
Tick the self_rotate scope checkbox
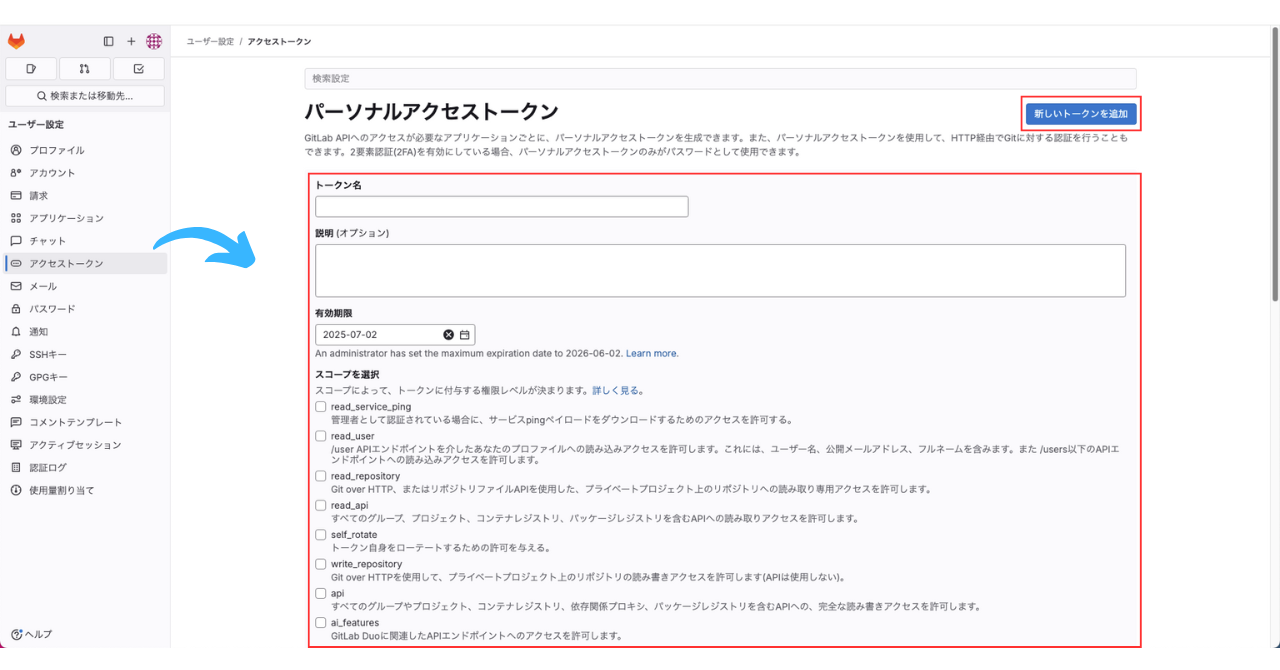[x=321, y=535]
